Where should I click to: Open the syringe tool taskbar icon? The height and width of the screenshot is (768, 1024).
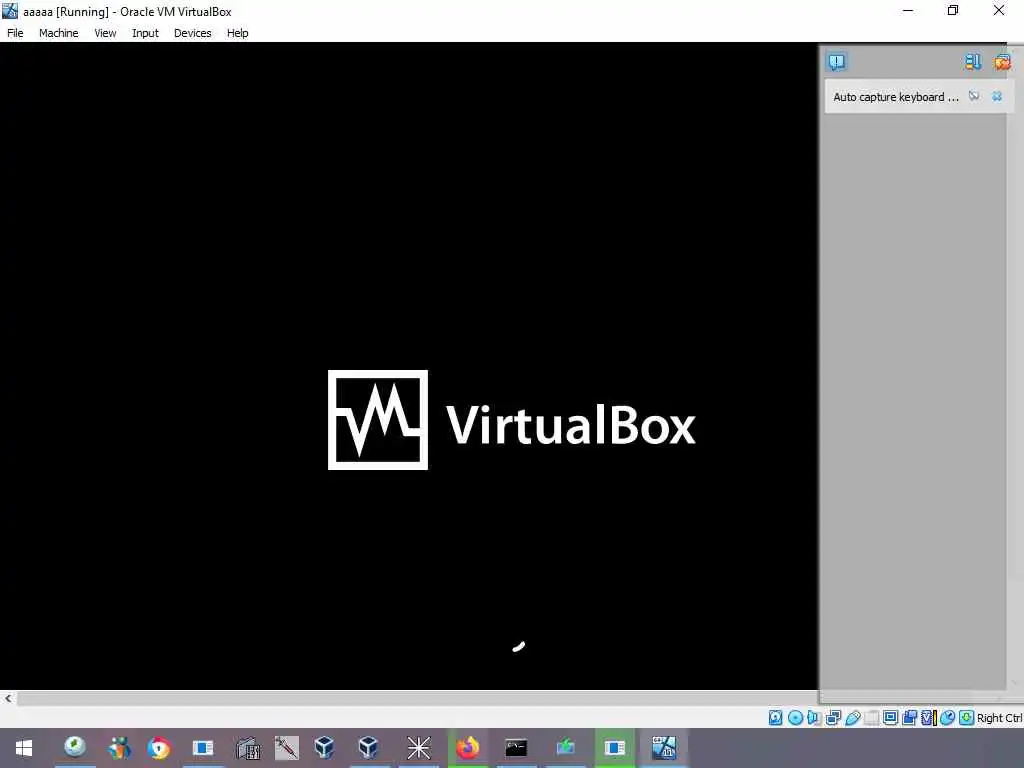coord(287,748)
